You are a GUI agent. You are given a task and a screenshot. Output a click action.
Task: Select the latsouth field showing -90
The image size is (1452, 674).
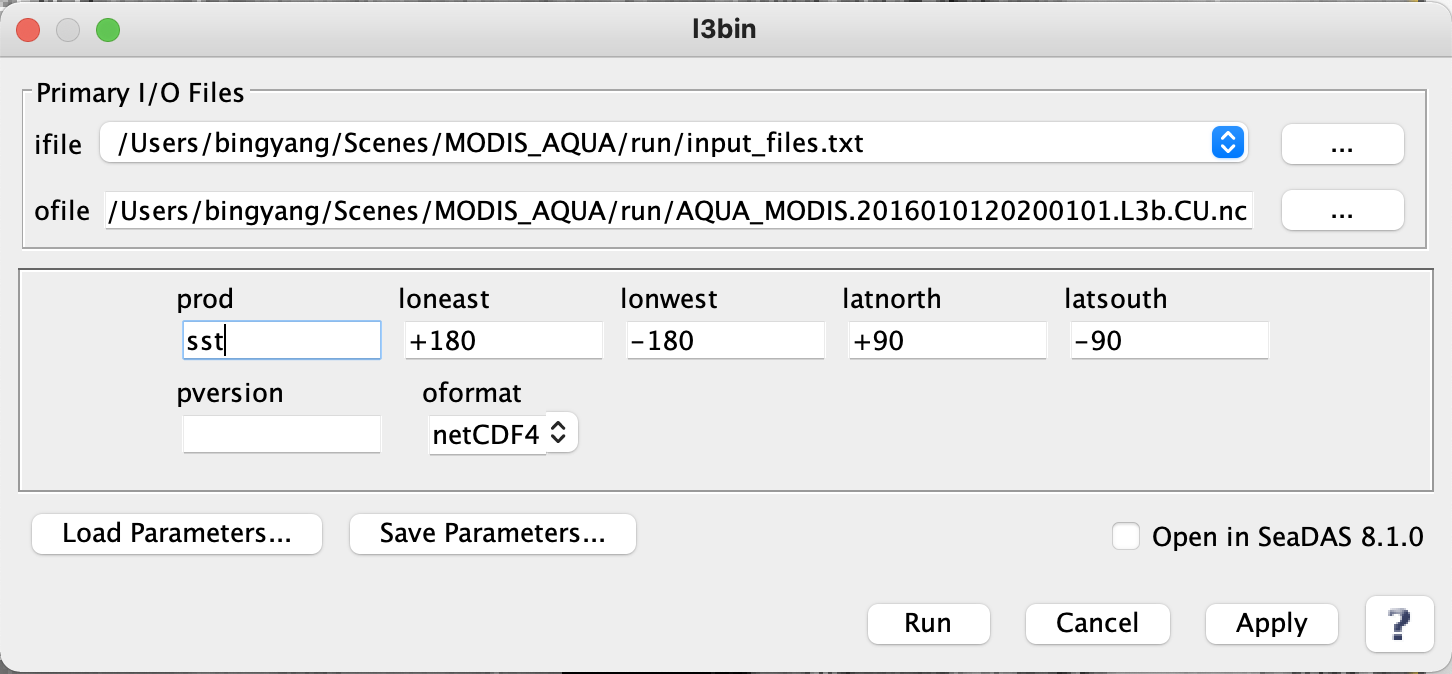coord(1169,340)
